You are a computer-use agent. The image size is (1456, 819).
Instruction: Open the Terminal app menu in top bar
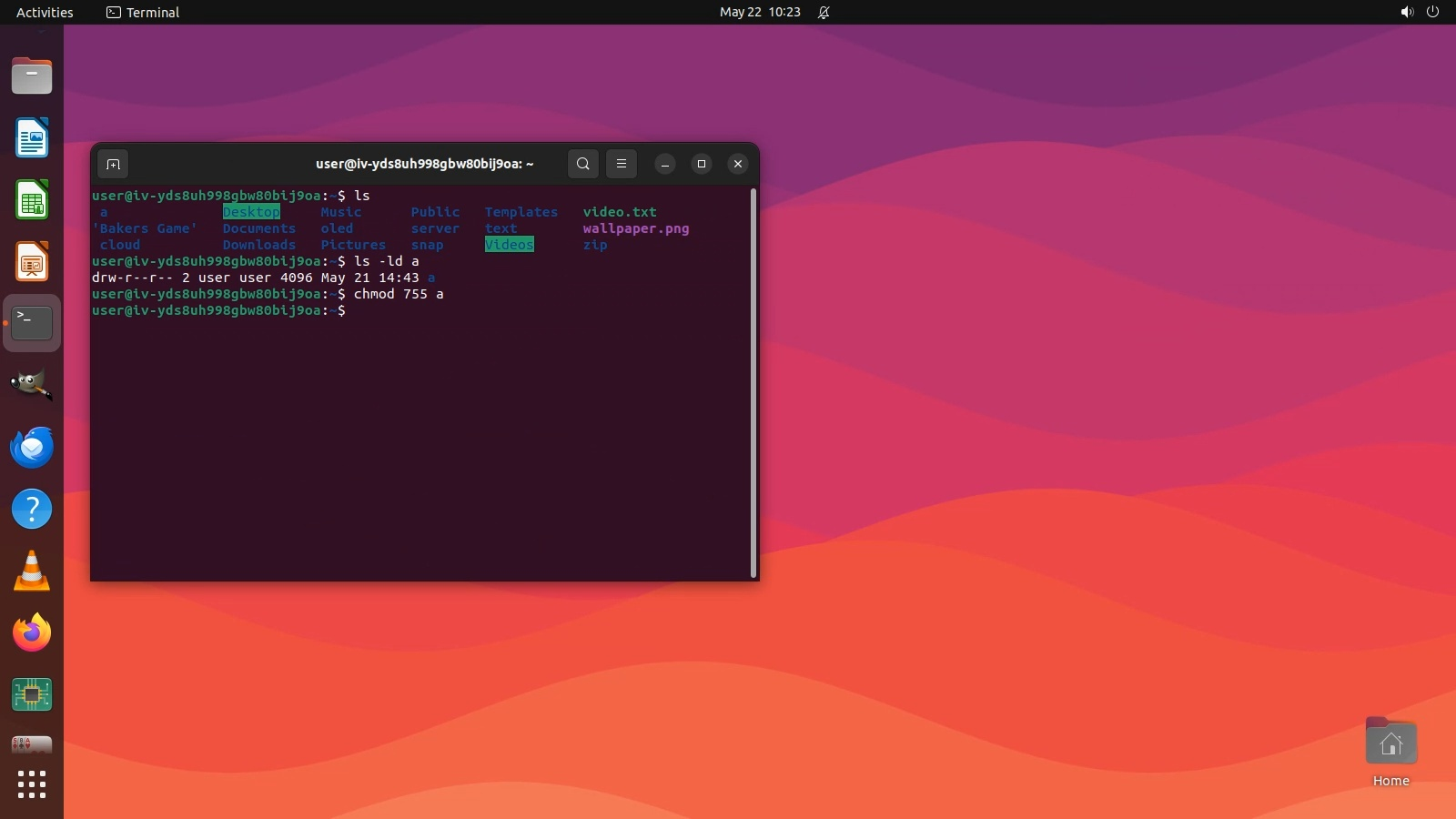[x=143, y=12]
